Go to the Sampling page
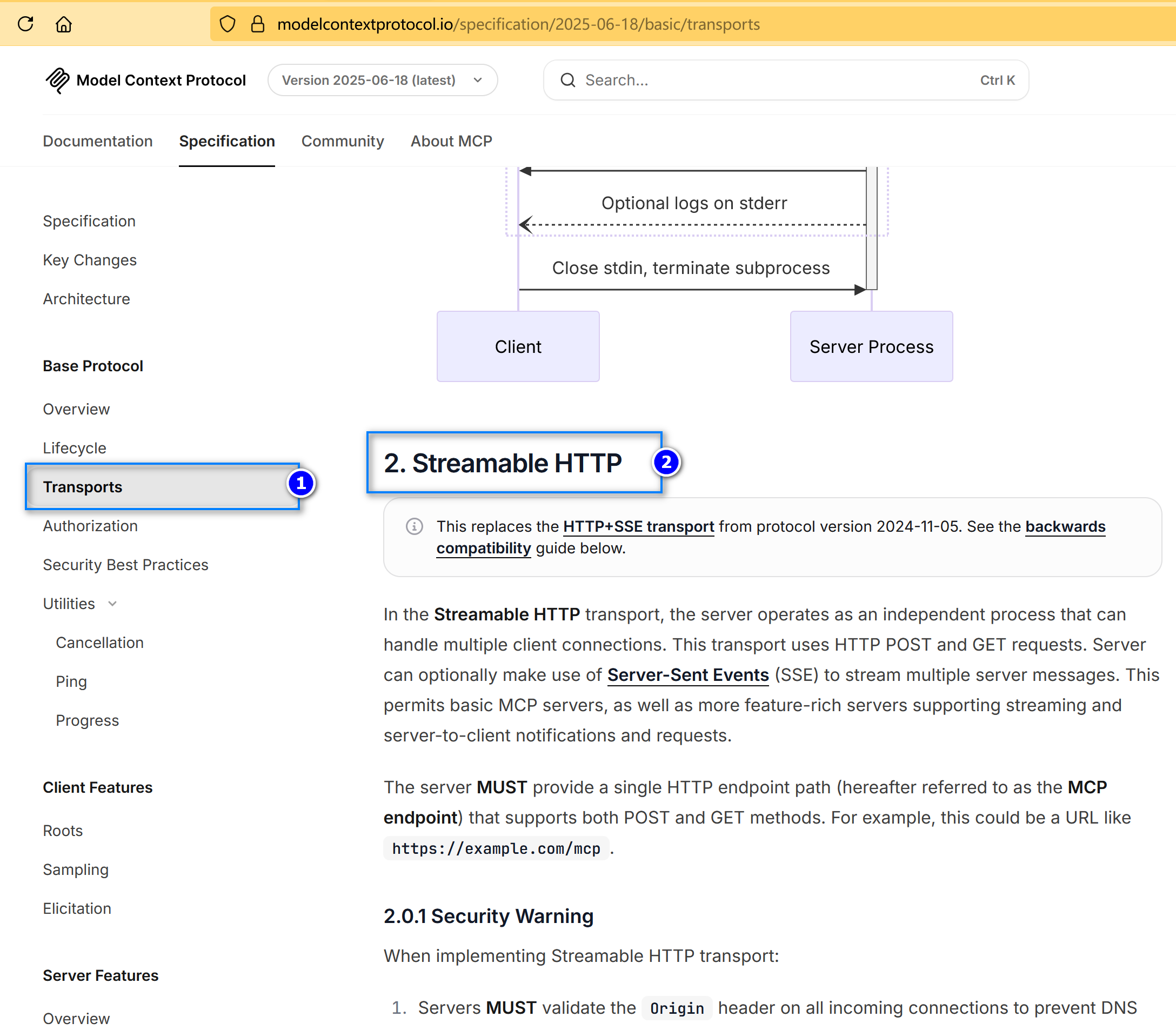1176x1030 pixels. 76,870
